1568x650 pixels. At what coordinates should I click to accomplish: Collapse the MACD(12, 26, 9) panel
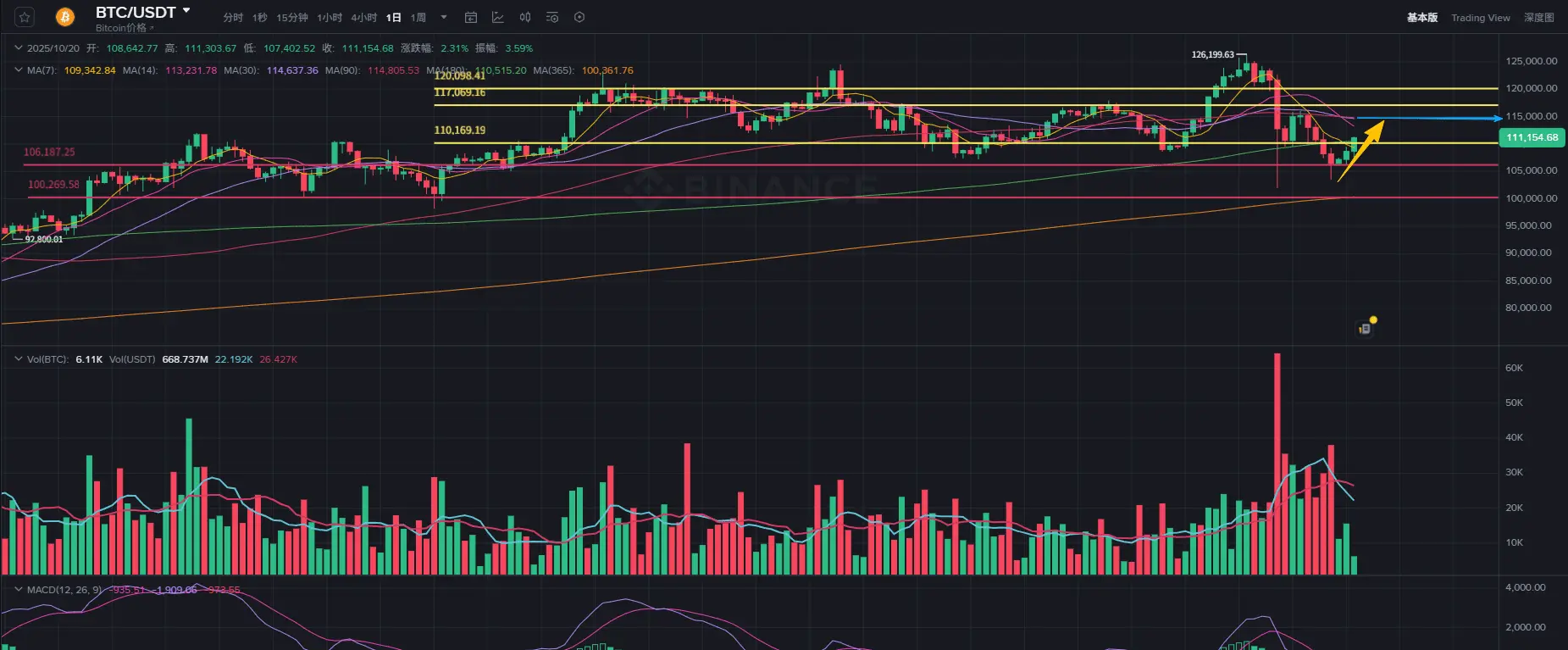(19, 590)
